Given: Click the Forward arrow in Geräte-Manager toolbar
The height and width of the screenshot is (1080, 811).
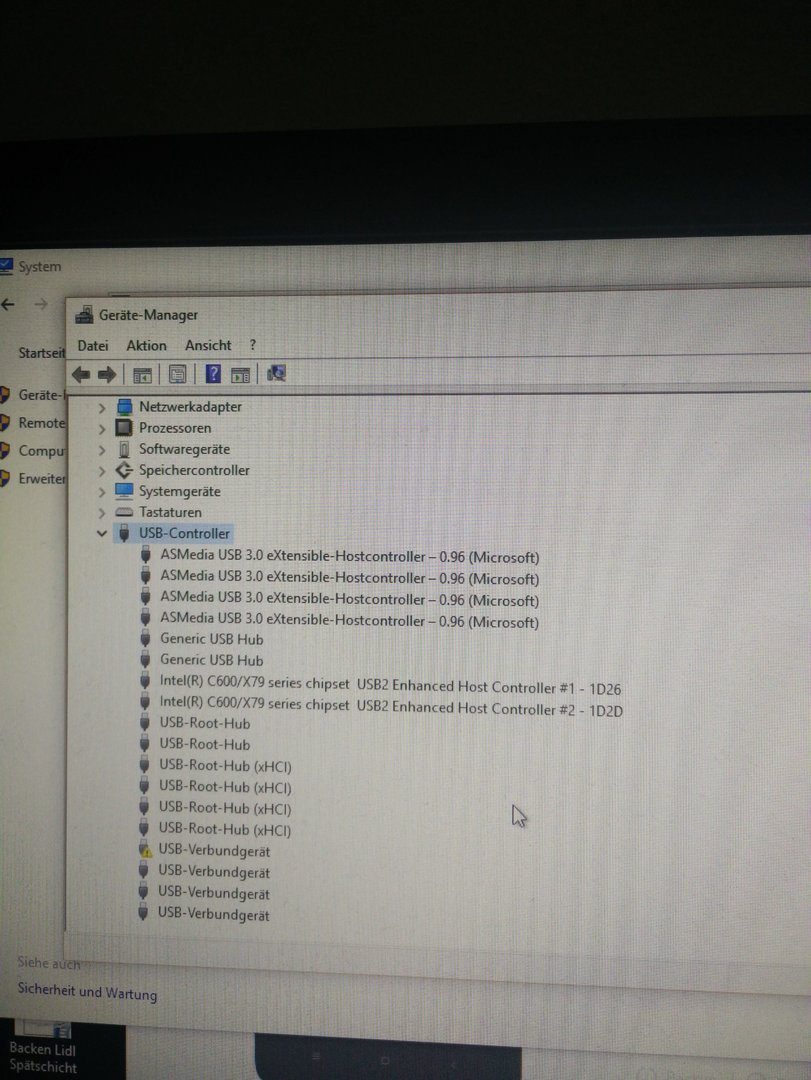Looking at the screenshot, I should (107, 375).
